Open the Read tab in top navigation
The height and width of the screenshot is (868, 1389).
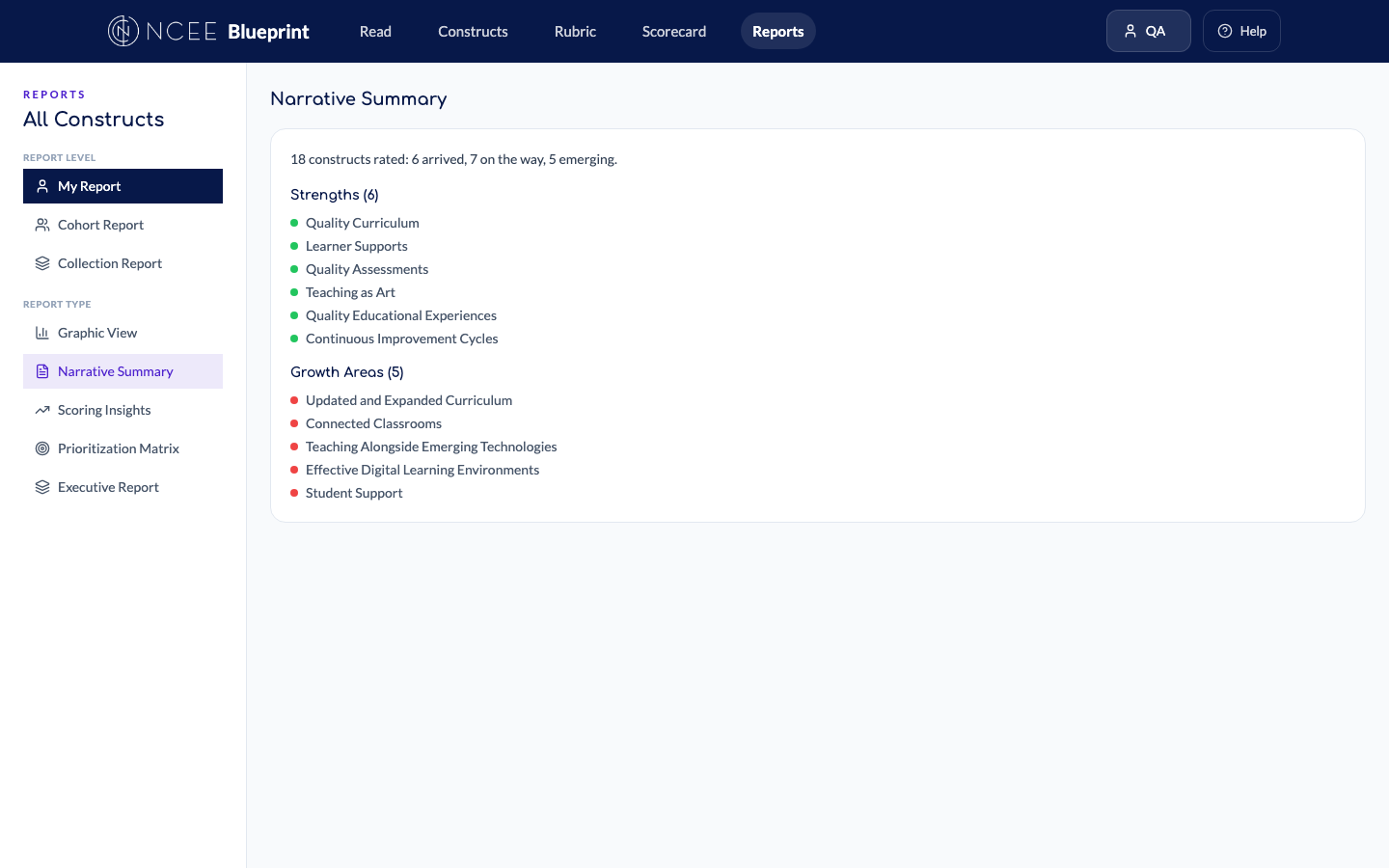[x=375, y=31]
